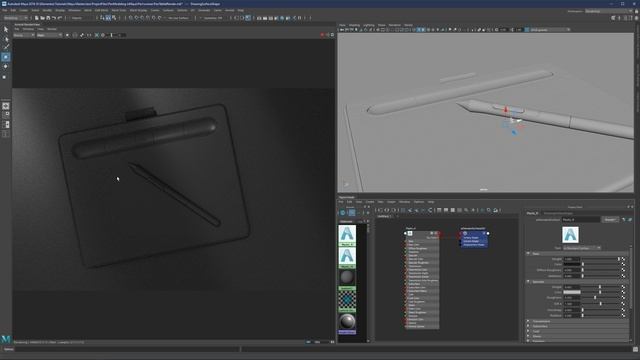This screenshot has height=360, width=640.
Task: Toggle Channel Box sidebar icon top right
Action: (x=636, y=18)
